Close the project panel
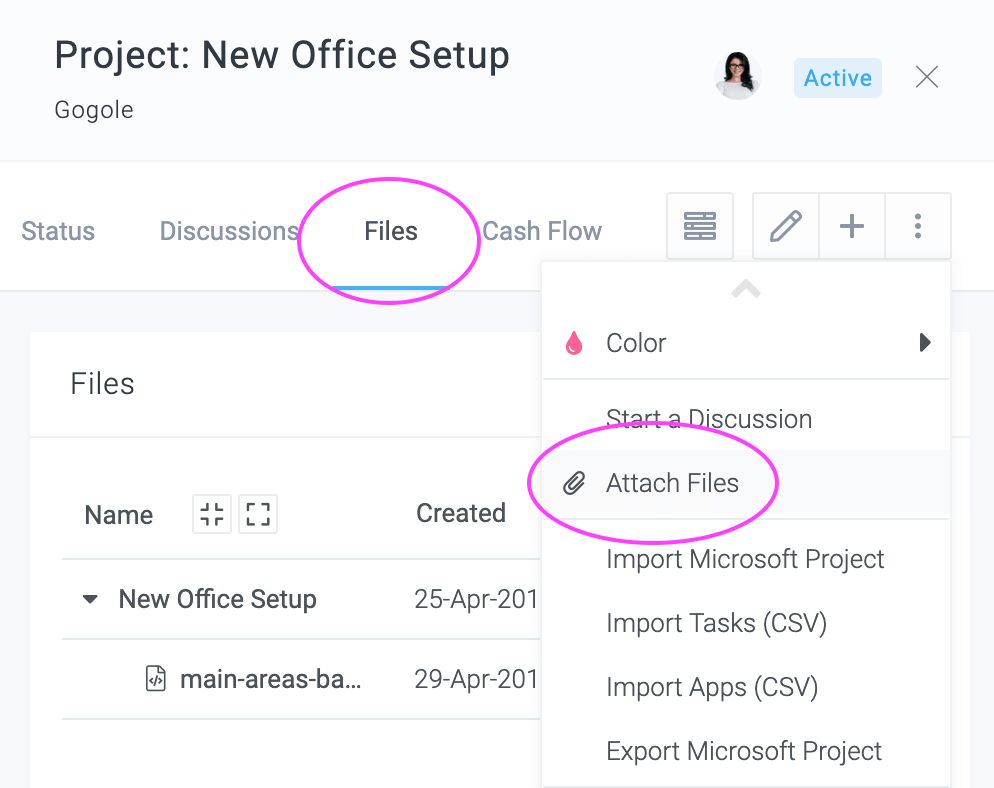Screen dimensions: 994x788 click(x=927, y=77)
